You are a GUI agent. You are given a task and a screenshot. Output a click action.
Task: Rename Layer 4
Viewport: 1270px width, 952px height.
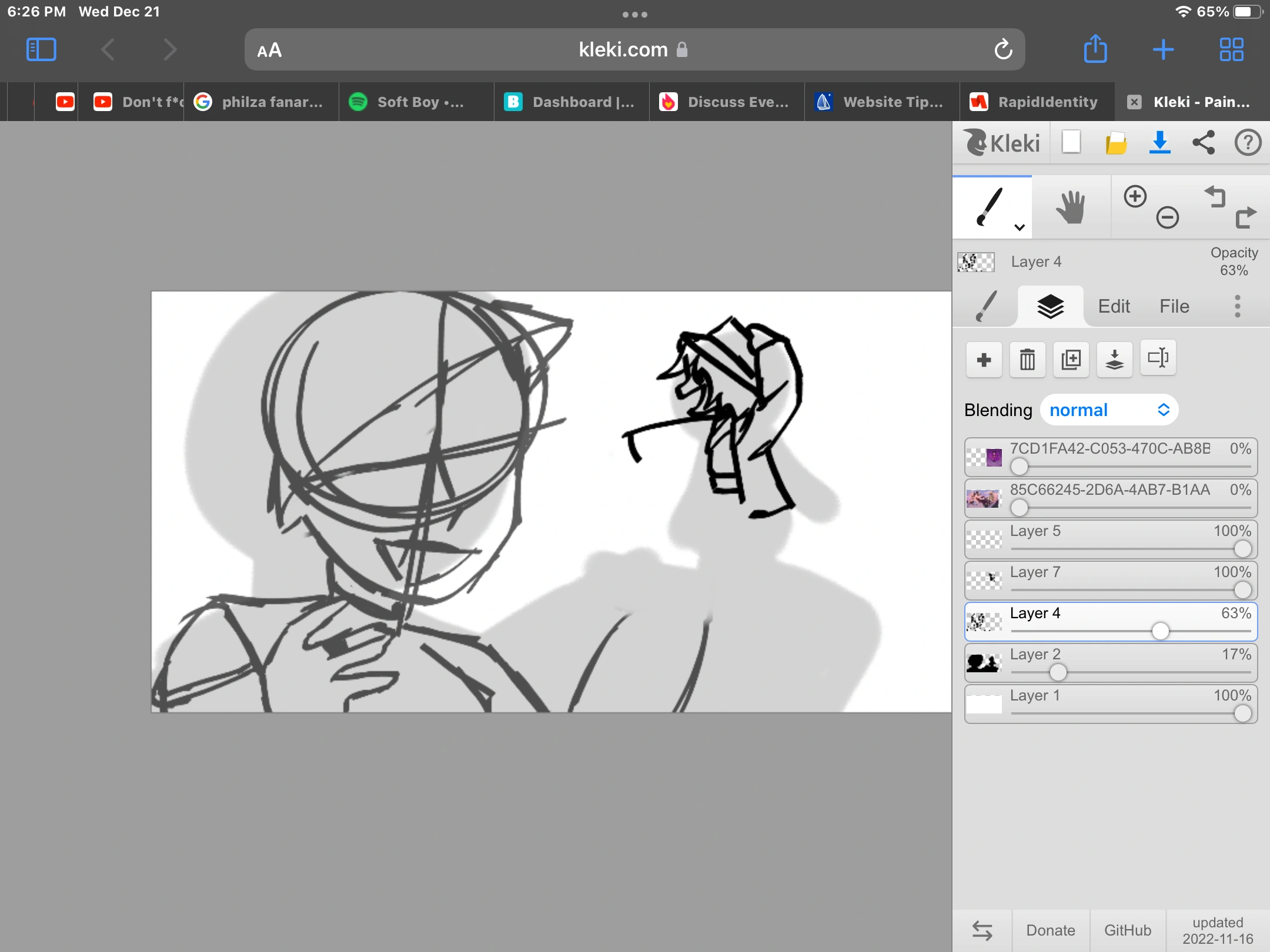[1158, 358]
